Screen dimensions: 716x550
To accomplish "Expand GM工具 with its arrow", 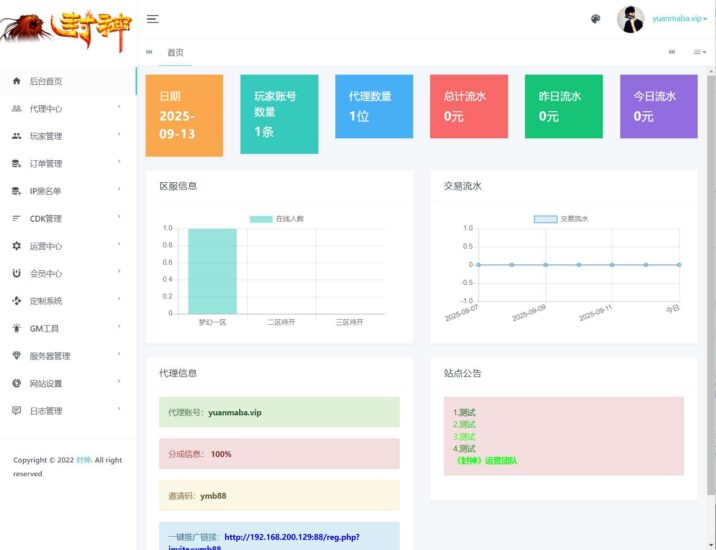I will (119, 327).
